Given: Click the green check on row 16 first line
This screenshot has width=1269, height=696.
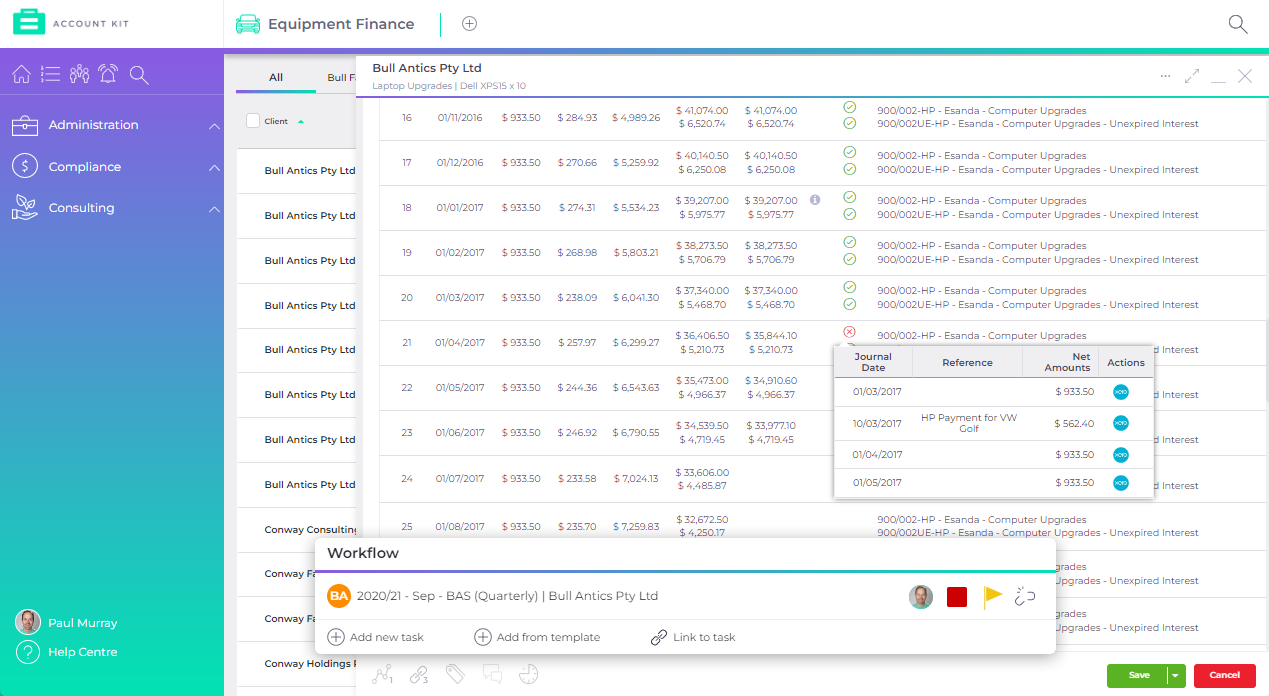Looking at the screenshot, I should (x=849, y=107).
